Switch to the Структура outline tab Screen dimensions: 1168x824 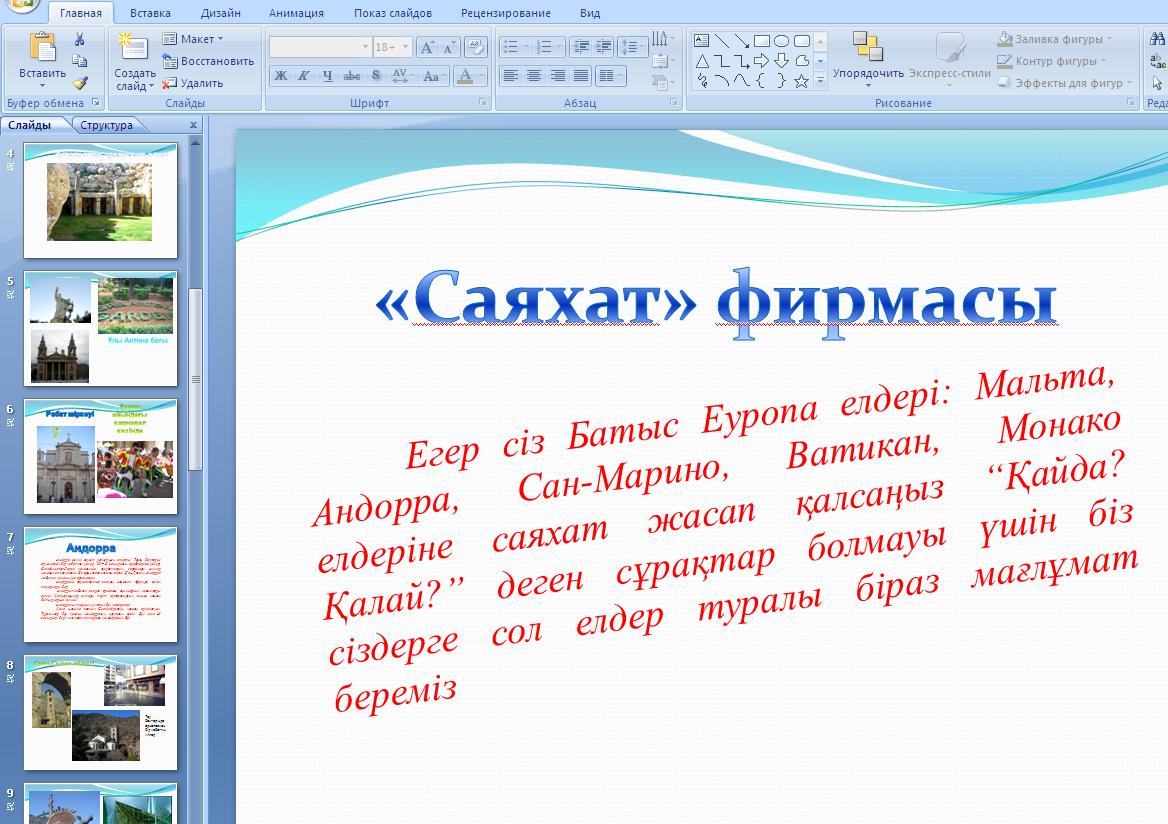[x=107, y=125]
